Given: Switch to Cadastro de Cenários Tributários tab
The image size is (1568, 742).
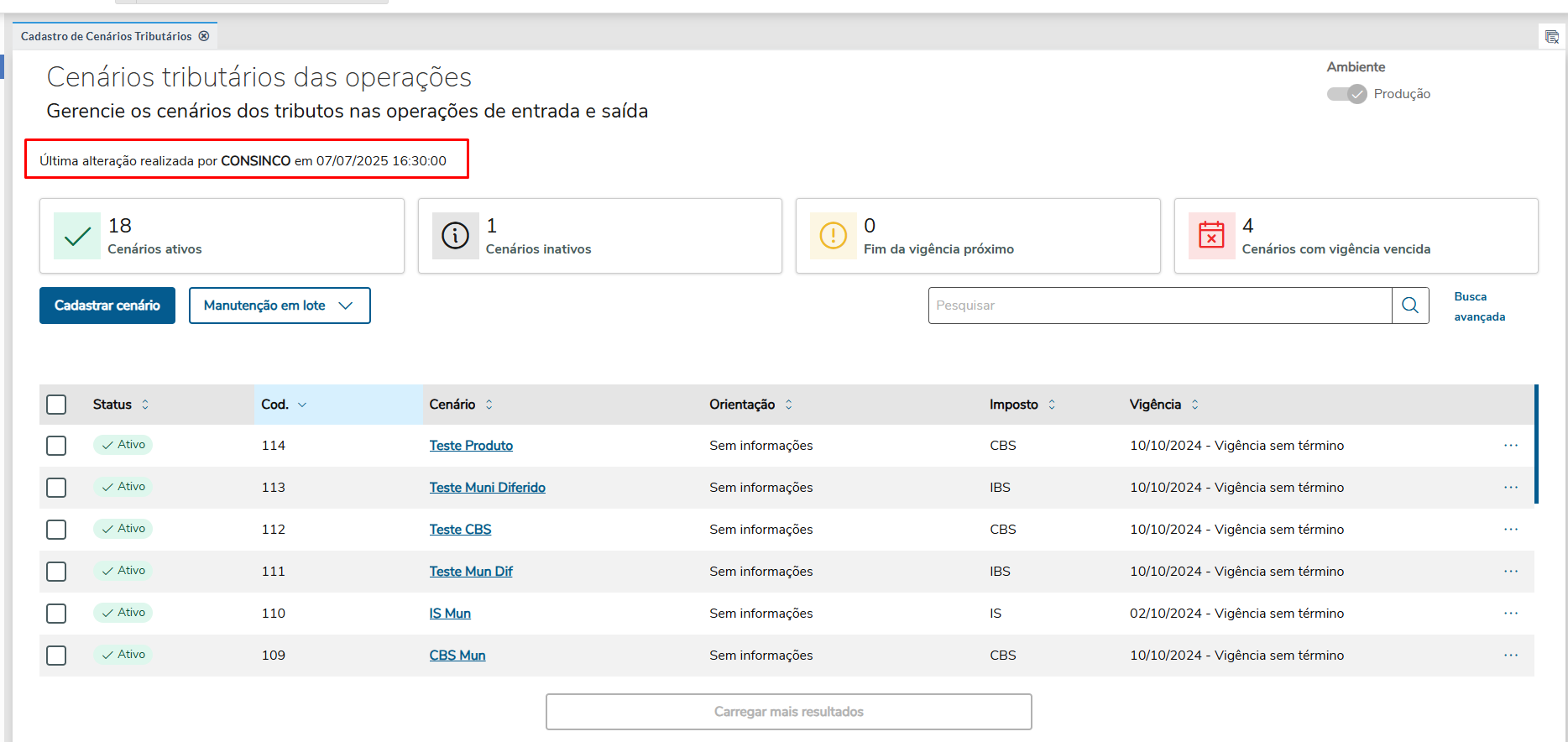Looking at the screenshot, I should coord(107,36).
